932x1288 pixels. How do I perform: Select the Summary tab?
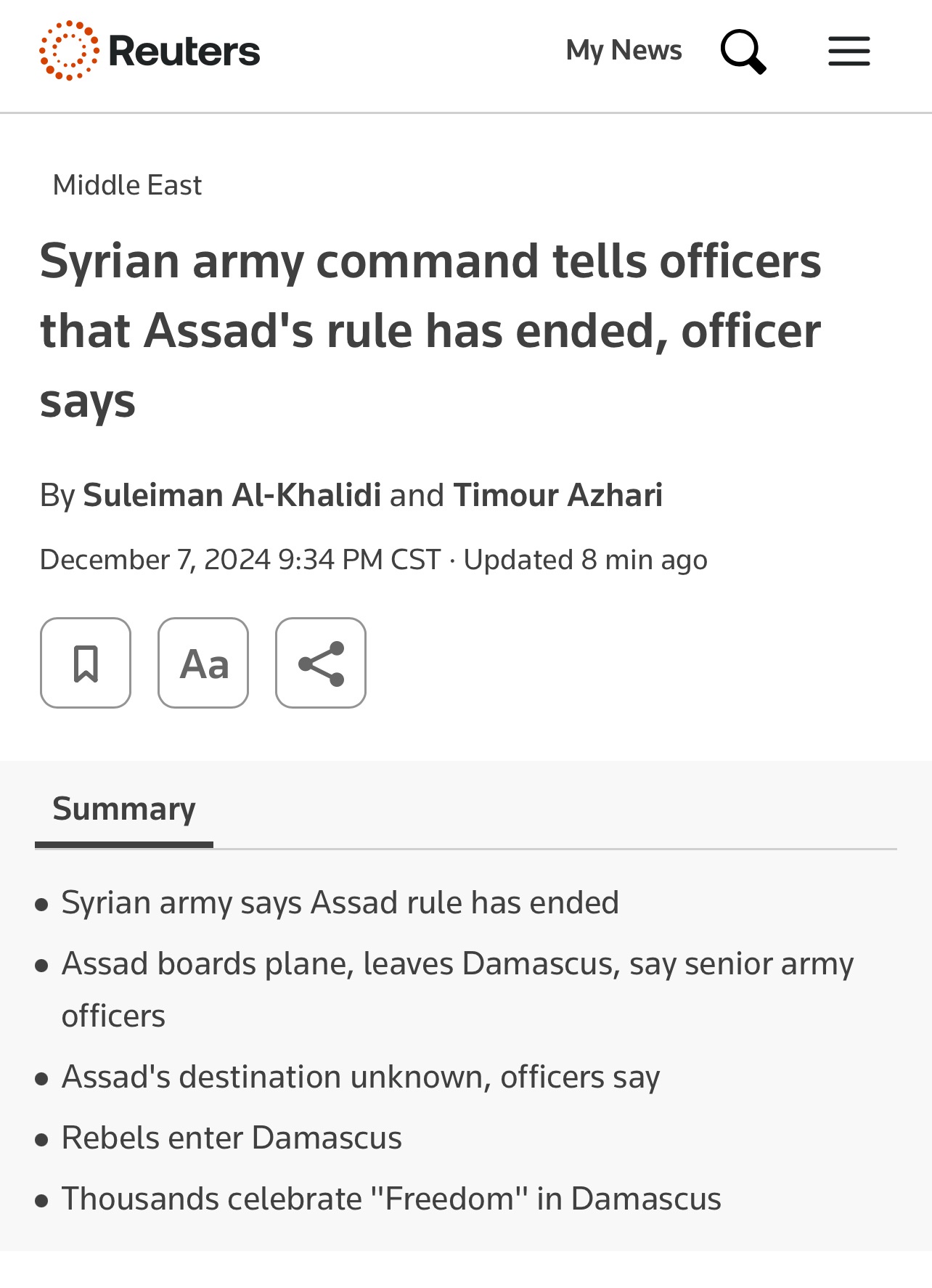coord(124,810)
